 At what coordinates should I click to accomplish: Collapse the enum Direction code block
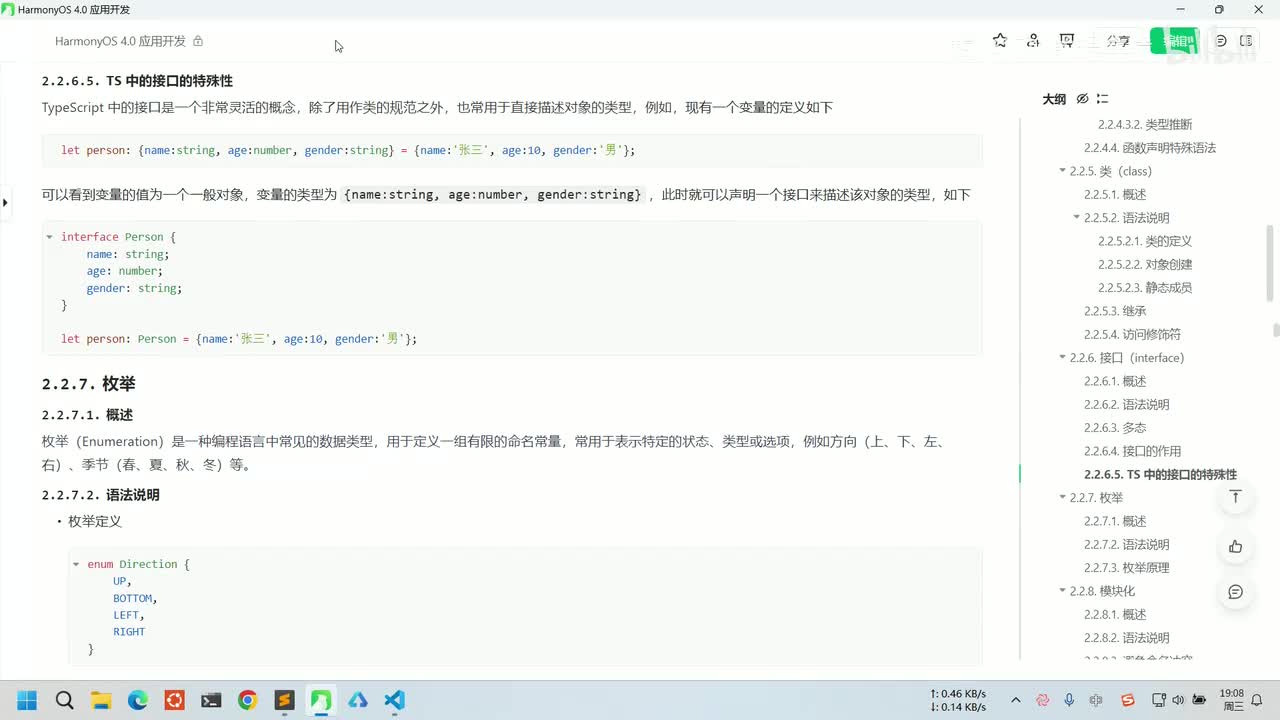76,564
